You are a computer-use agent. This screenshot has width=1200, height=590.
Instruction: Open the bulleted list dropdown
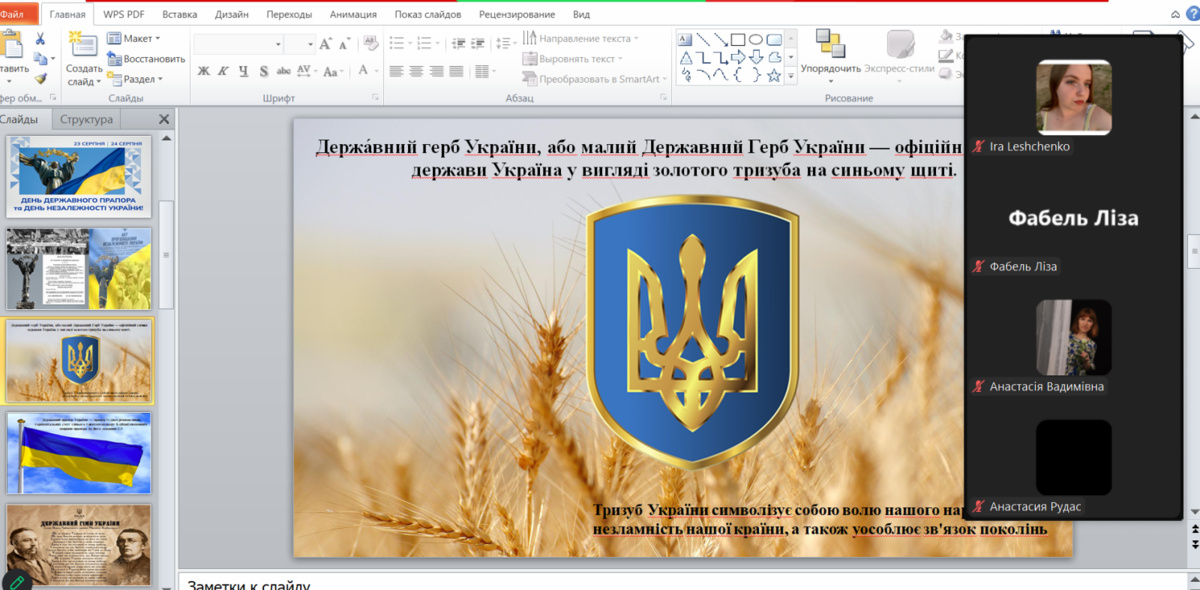[401, 43]
